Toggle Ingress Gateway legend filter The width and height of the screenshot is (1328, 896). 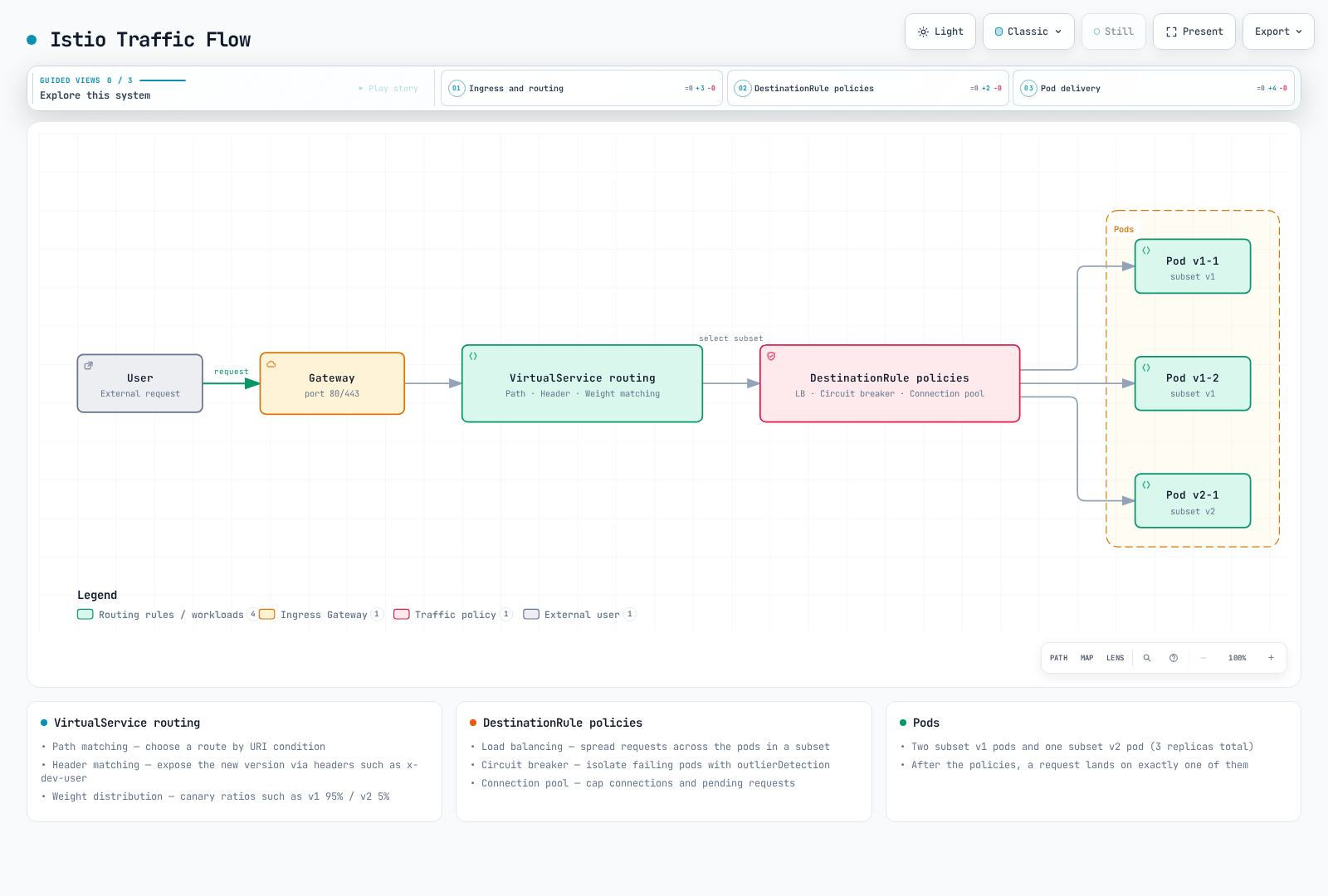(x=320, y=615)
